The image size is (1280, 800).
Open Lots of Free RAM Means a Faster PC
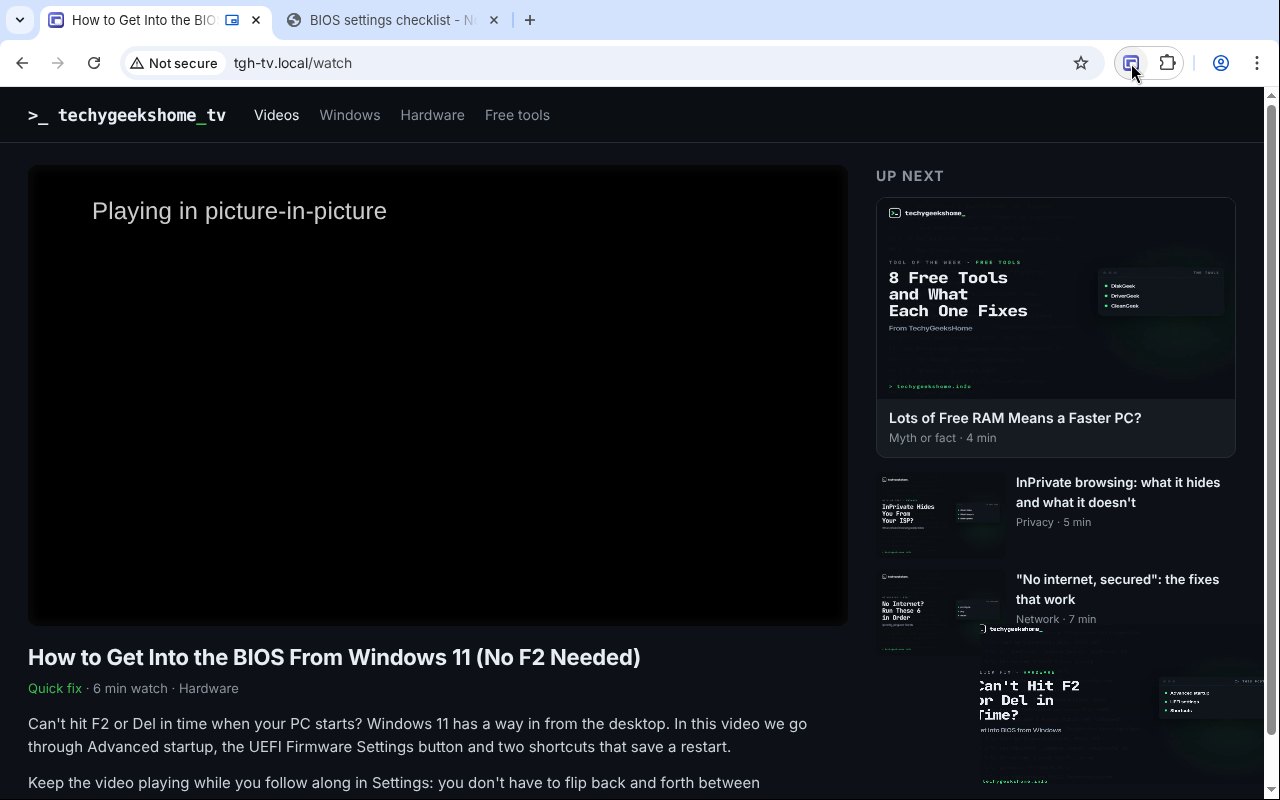[x=1015, y=418]
